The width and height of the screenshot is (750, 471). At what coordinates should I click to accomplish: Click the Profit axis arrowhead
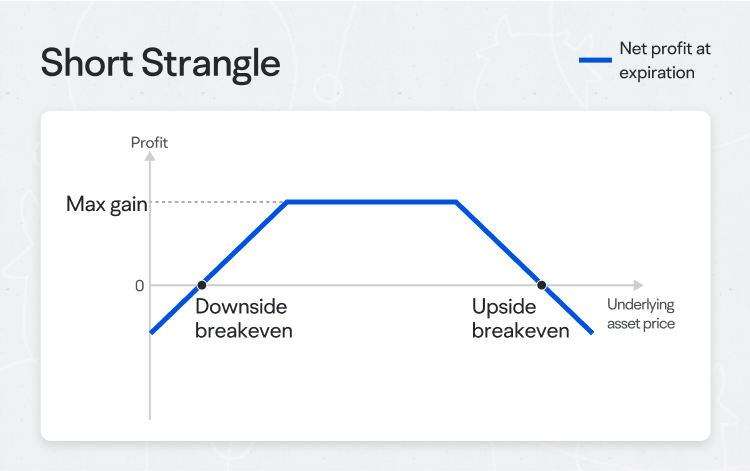pos(150,157)
